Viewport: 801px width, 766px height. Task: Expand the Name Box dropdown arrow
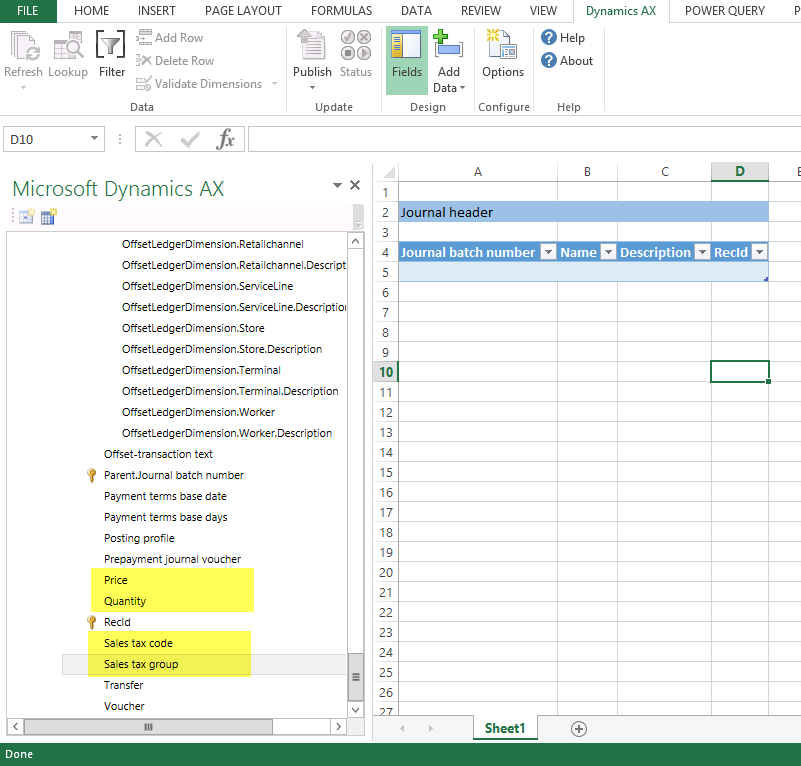pyautogui.click(x=95, y=140)
